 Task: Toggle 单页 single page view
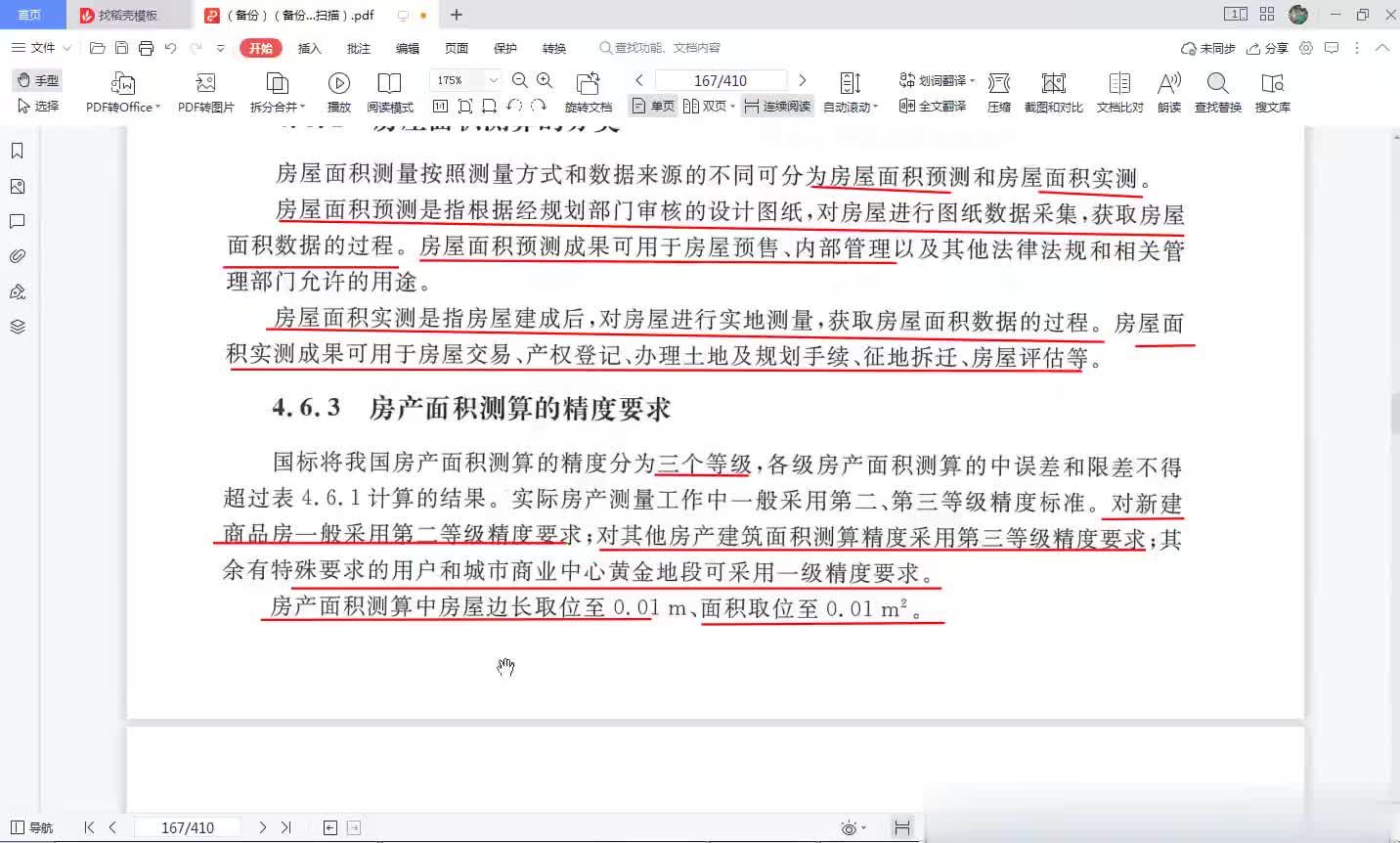pos(654,107)
